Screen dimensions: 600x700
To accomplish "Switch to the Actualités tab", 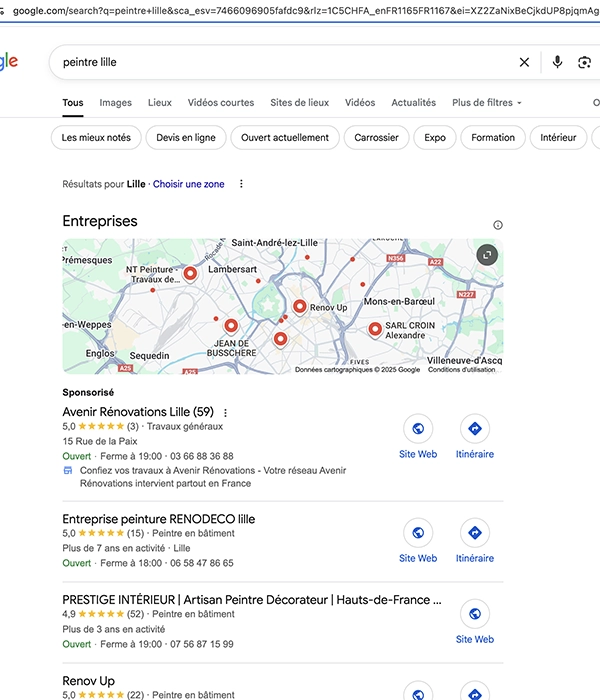I will pyautogui.click(x=414, y=103).
